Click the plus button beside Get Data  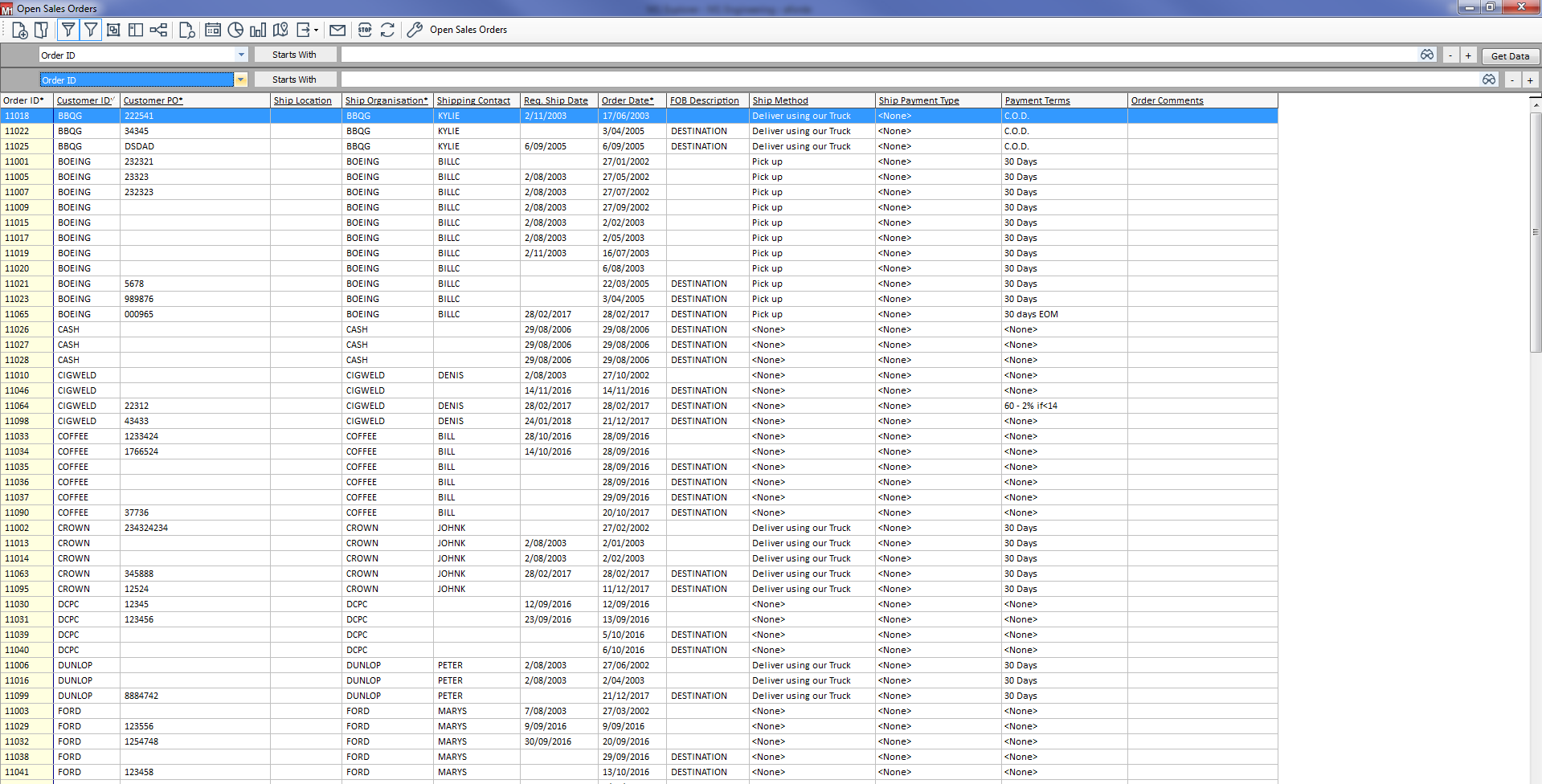[x=1468, y=56]
